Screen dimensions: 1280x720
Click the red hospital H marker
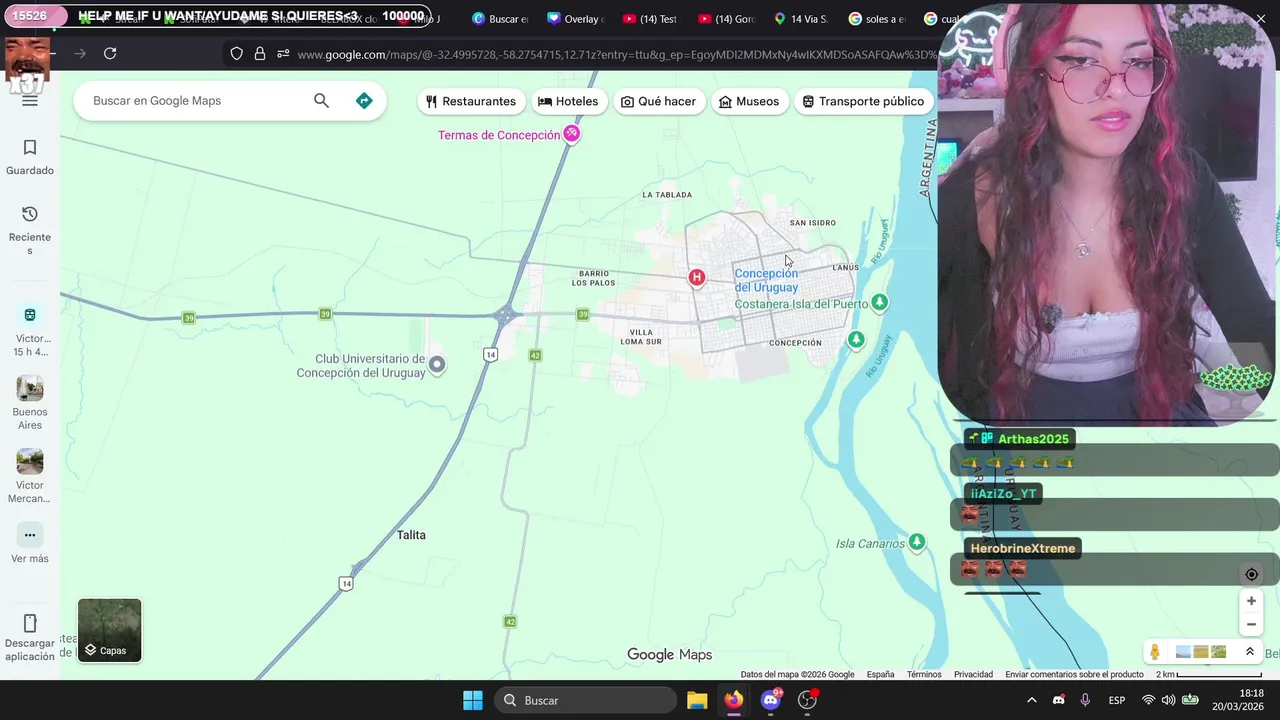point(697,277)
